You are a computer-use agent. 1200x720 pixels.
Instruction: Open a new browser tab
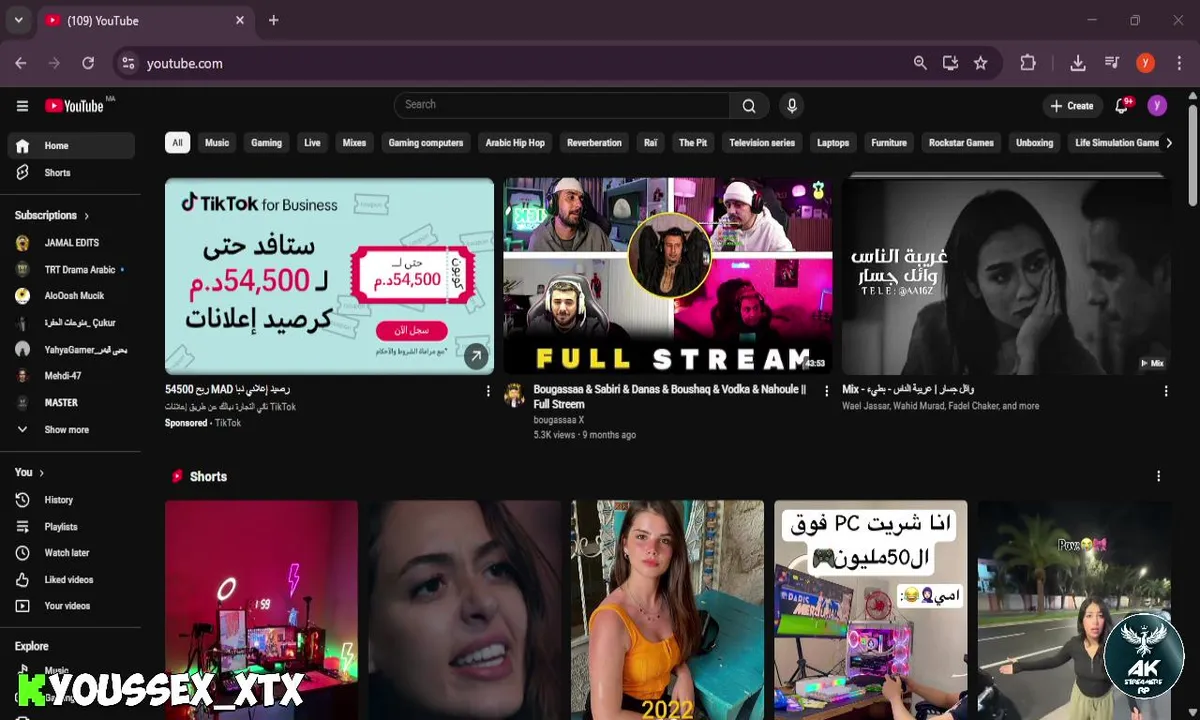274,20
